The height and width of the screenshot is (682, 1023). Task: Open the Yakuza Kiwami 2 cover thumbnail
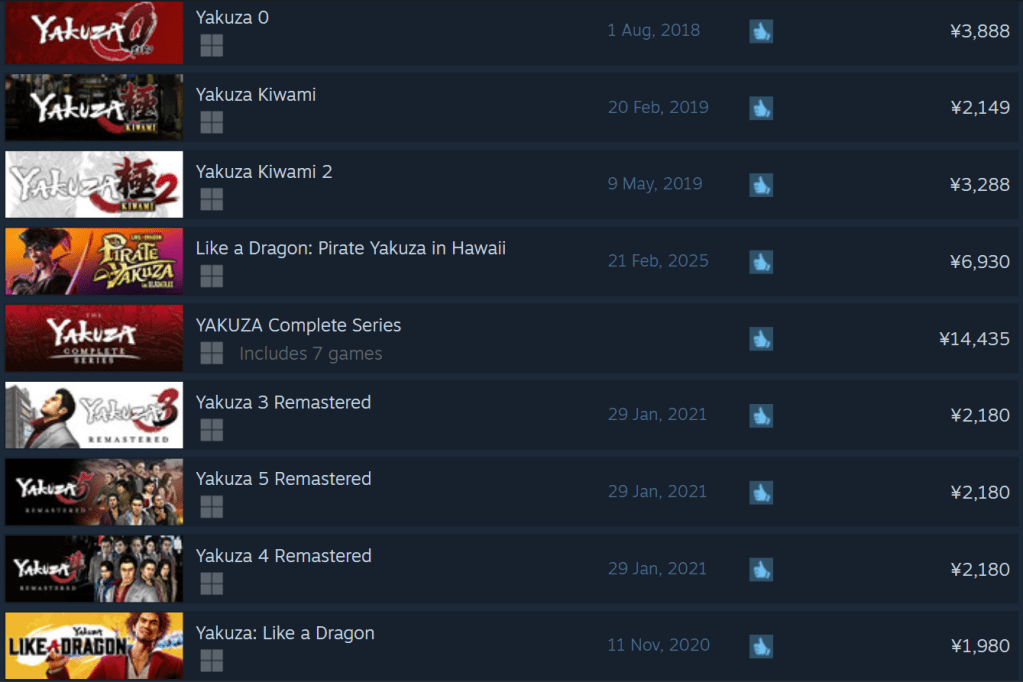[94, 184]
